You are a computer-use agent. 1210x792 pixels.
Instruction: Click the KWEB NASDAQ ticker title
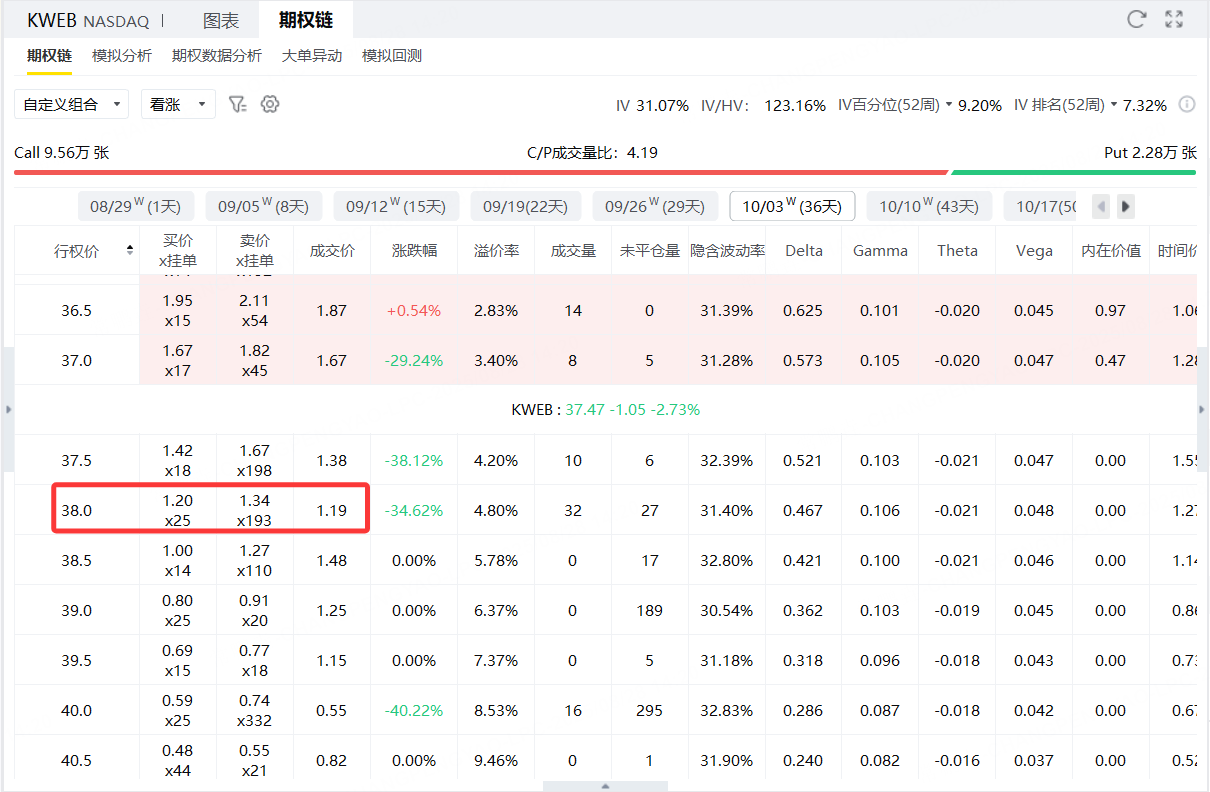click(88, 20)
